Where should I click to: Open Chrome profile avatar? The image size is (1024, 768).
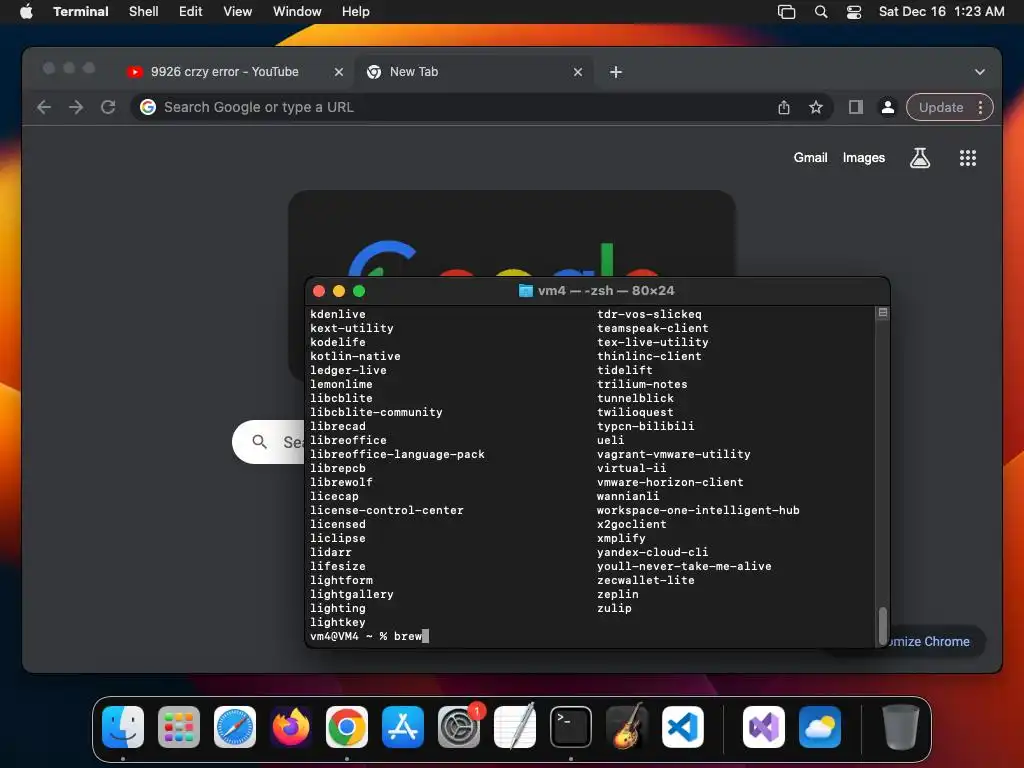(x=888, y=107)
